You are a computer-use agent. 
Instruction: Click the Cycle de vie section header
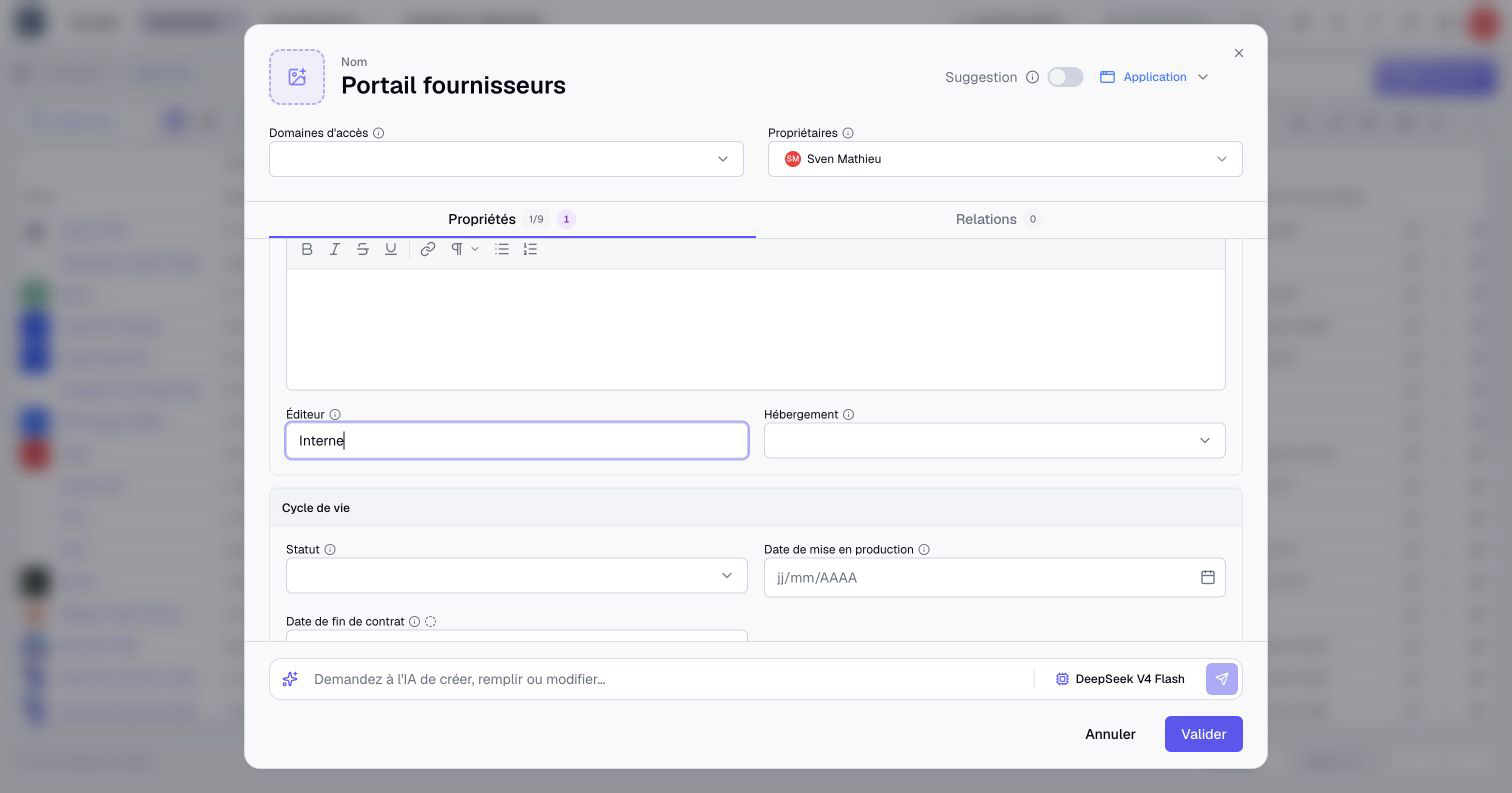coord(756,508)
